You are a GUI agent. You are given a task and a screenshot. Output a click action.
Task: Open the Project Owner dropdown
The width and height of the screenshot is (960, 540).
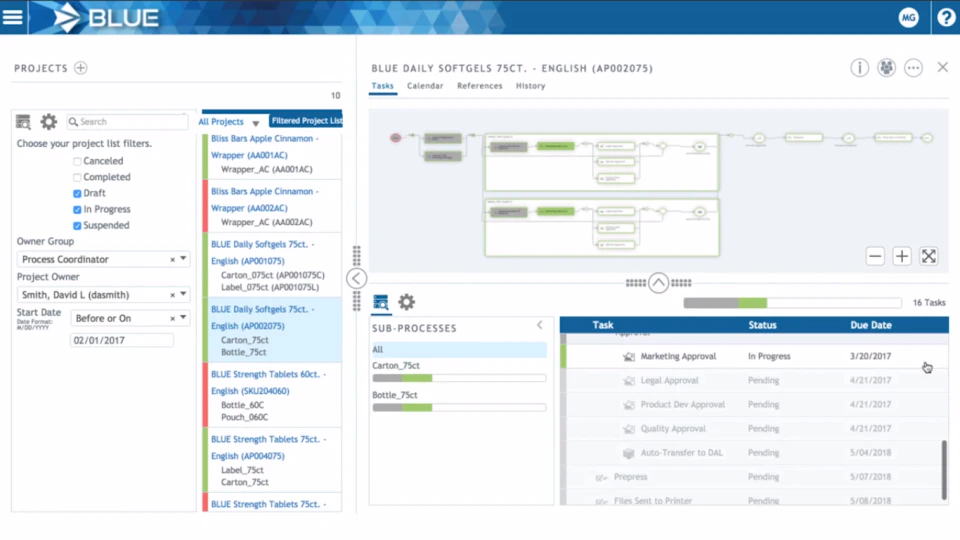[183, 294]
